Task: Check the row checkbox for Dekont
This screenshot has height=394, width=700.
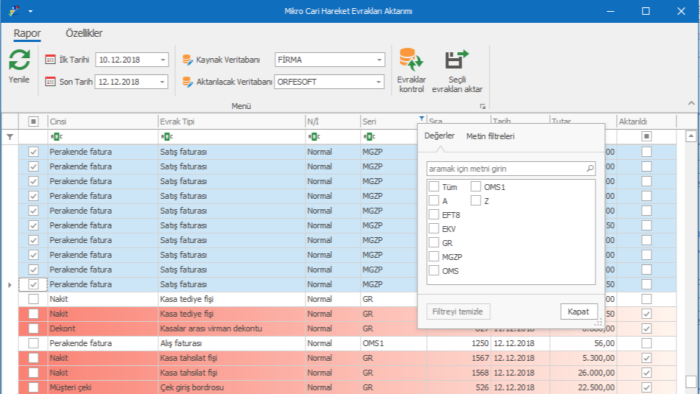Action: coord(33,328)
